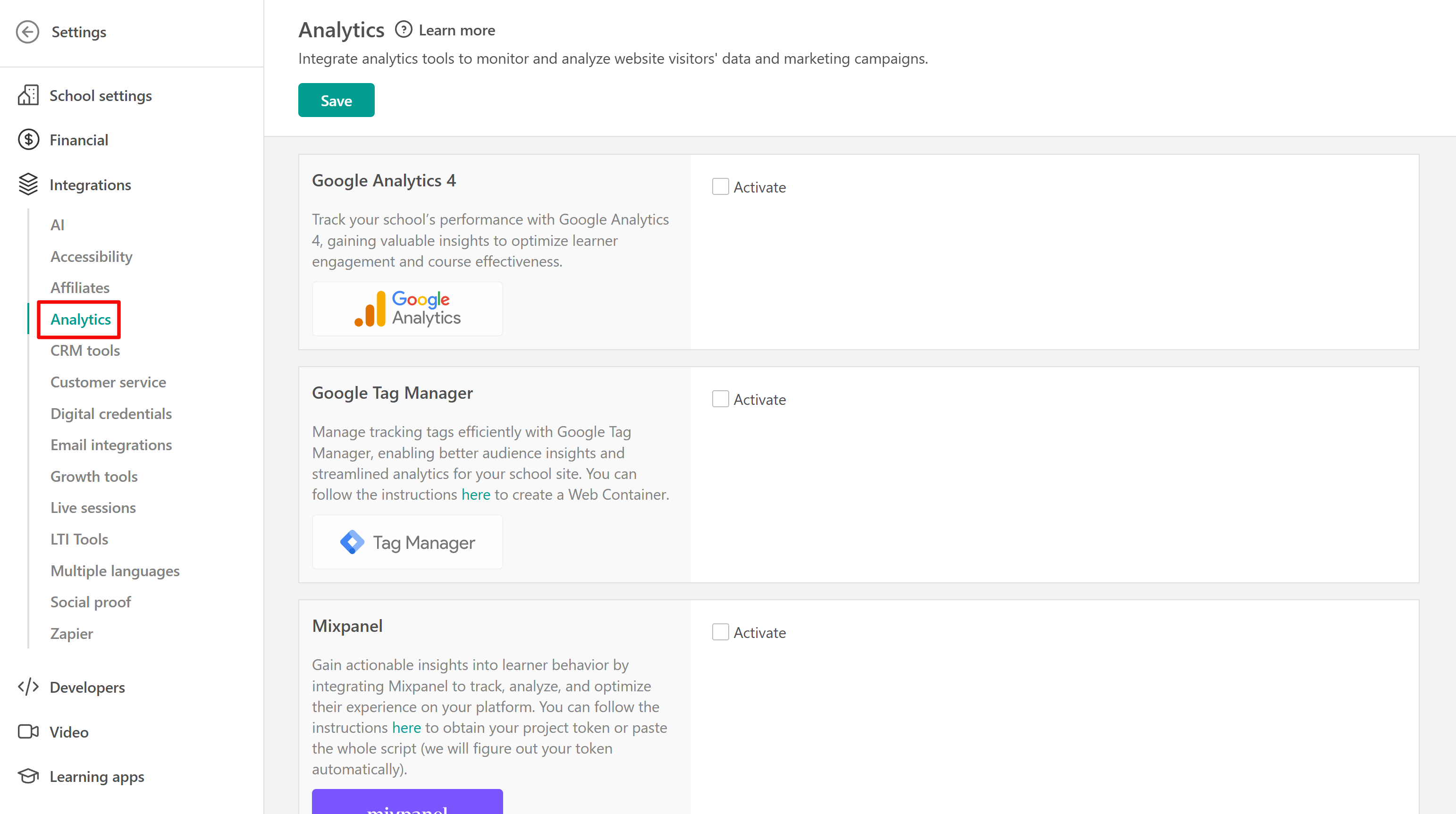
Task: Click the School settings building icon
Action: point(28,95)
